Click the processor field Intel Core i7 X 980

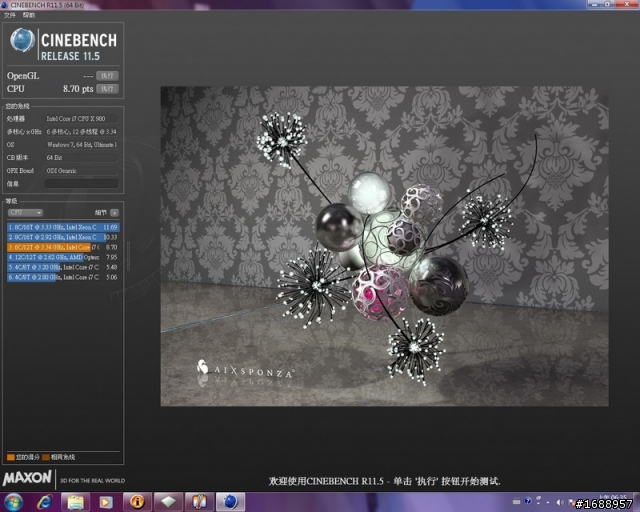(x=82, y=118)
